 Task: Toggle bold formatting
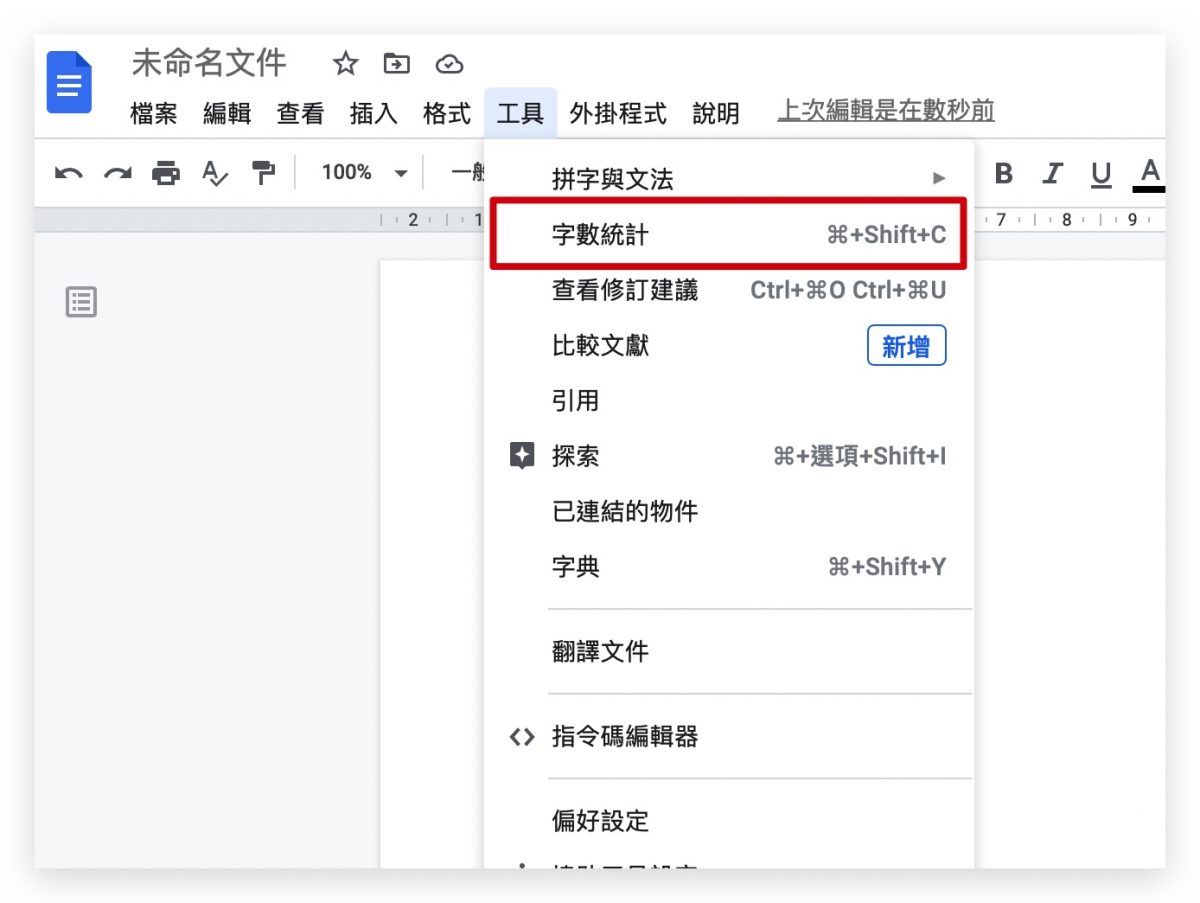[x=1004, y=174]
